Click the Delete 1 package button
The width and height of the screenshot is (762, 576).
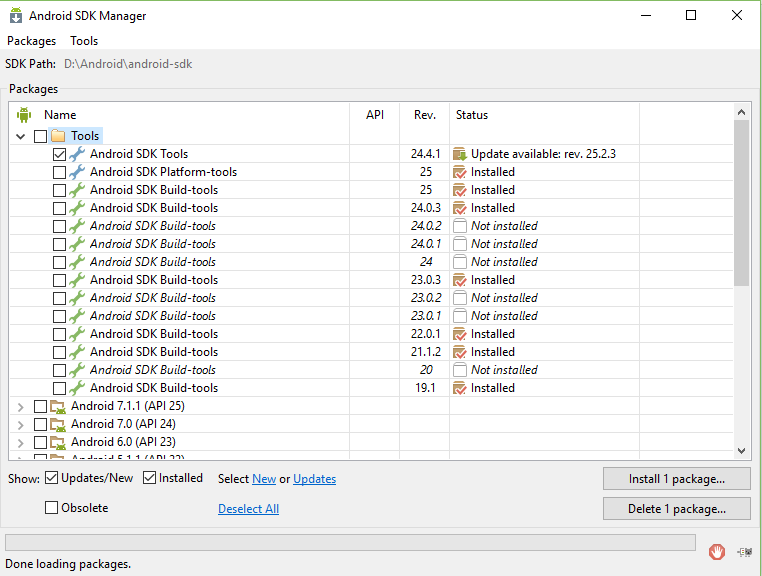tap(676, 508)
